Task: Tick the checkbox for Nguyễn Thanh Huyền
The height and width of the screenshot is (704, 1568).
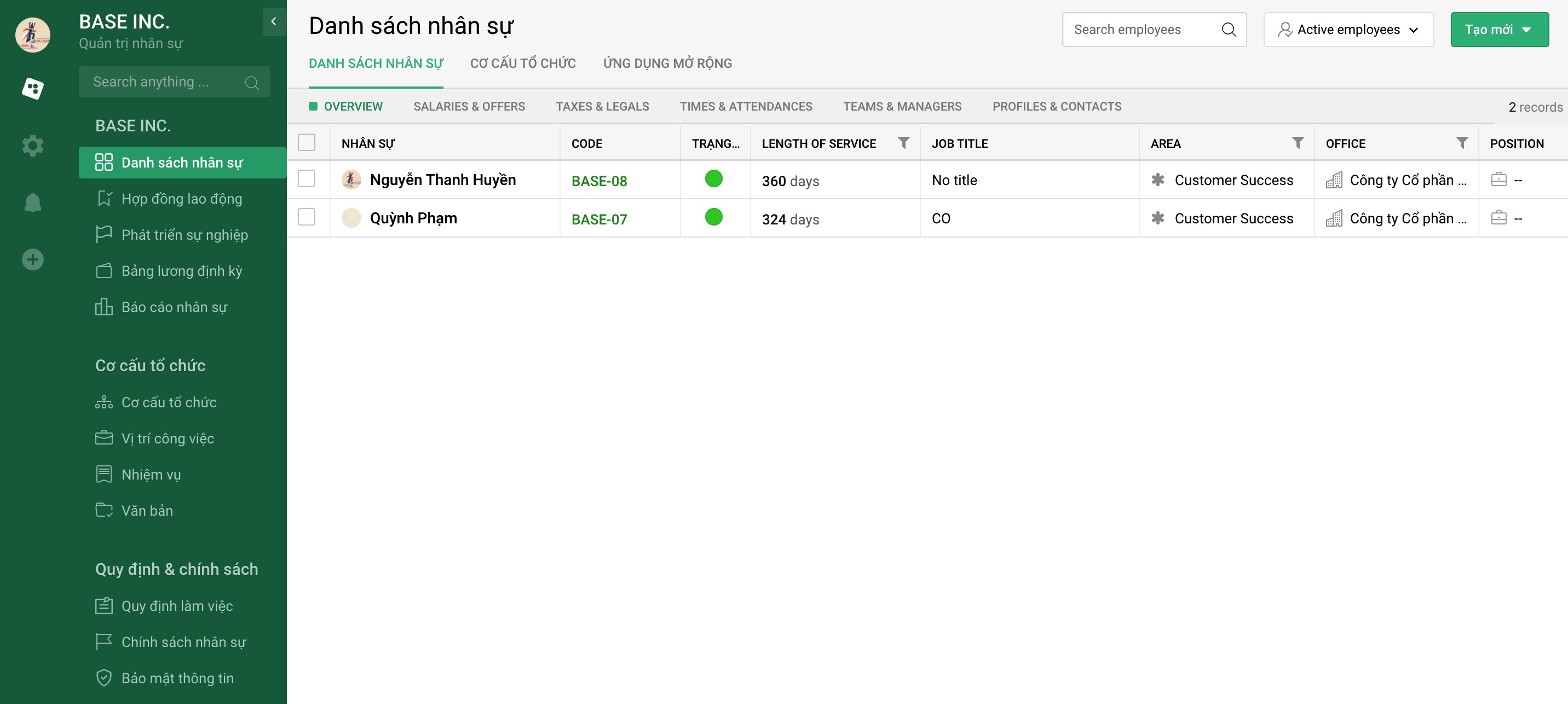Action: pos(307,179)
